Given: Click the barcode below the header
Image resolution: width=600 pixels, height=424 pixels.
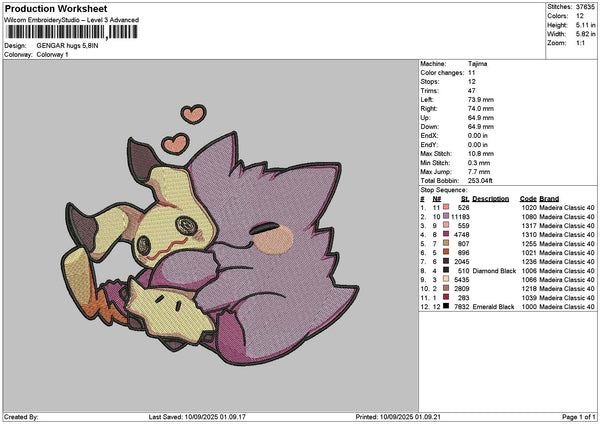Looking at the screenshot, I should 72,32.
